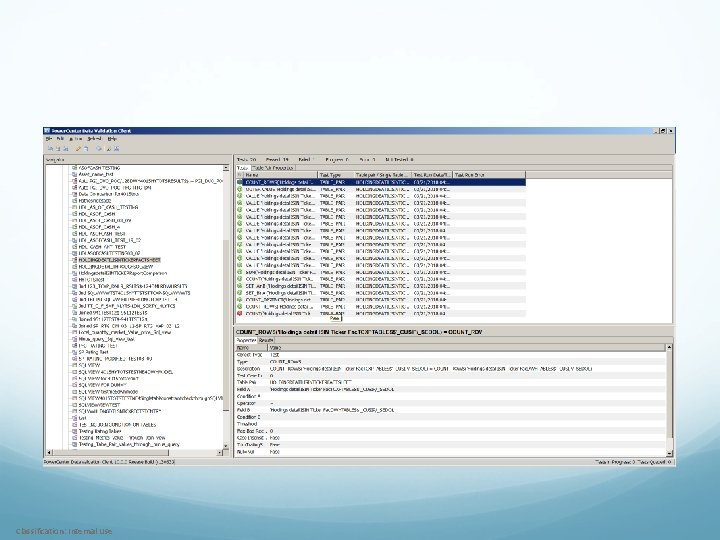
Task: Sort by the Name column header
Action: pyautogui.click(x=280, y=175)
